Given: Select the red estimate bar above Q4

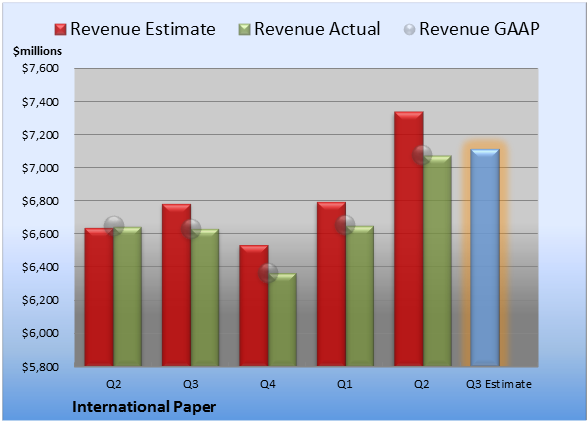Looking at the screenshot, I should 254,306.
